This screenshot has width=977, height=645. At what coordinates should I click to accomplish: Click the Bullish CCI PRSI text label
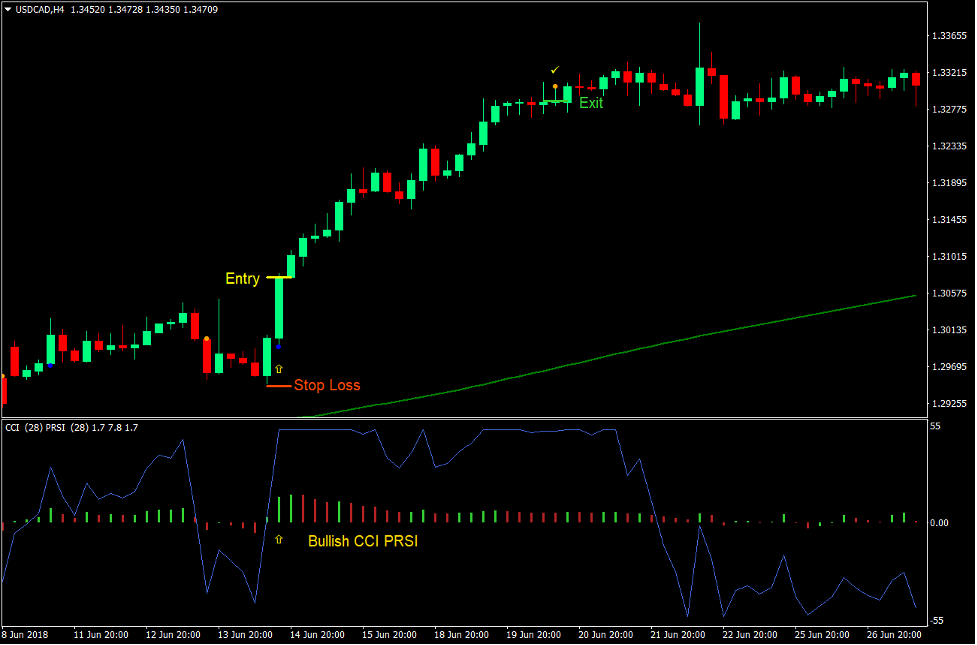click(x=365, y=540)
